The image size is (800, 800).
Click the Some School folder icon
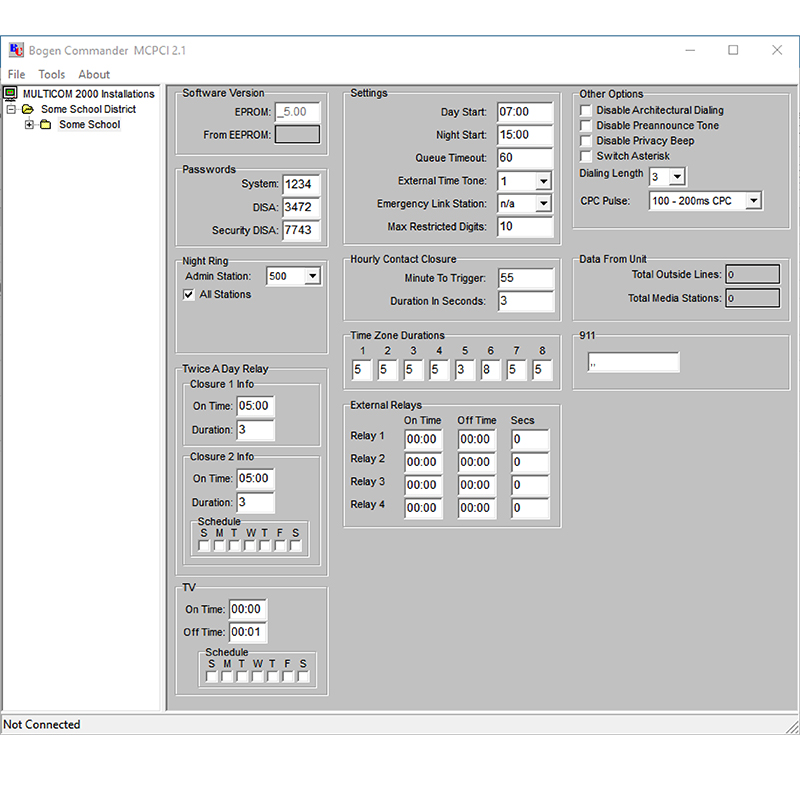[x=45, y=125]
